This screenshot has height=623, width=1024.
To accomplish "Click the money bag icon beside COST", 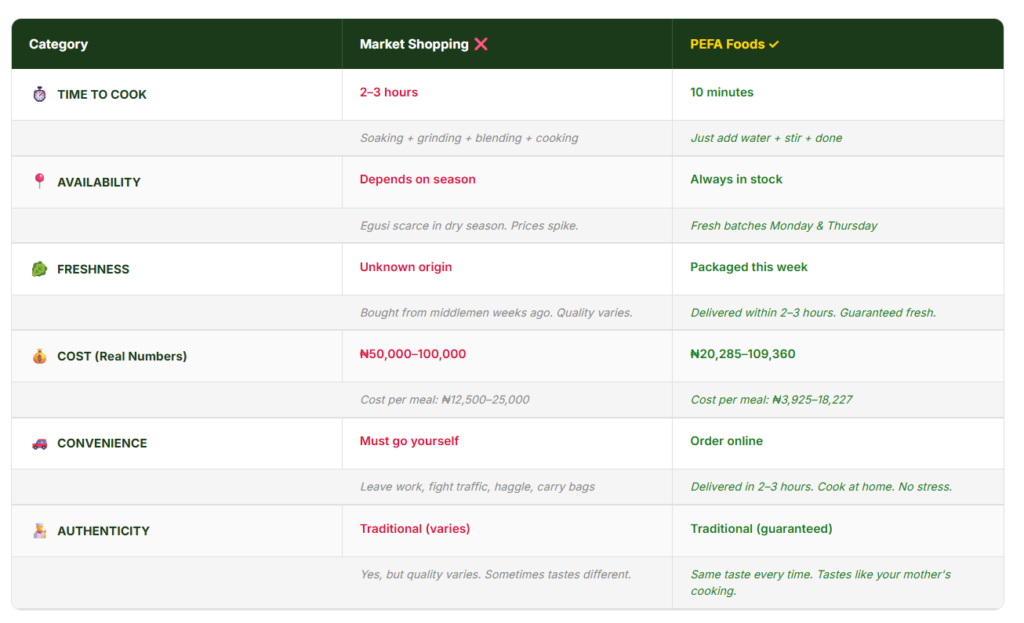I will [x=40, y=356].
